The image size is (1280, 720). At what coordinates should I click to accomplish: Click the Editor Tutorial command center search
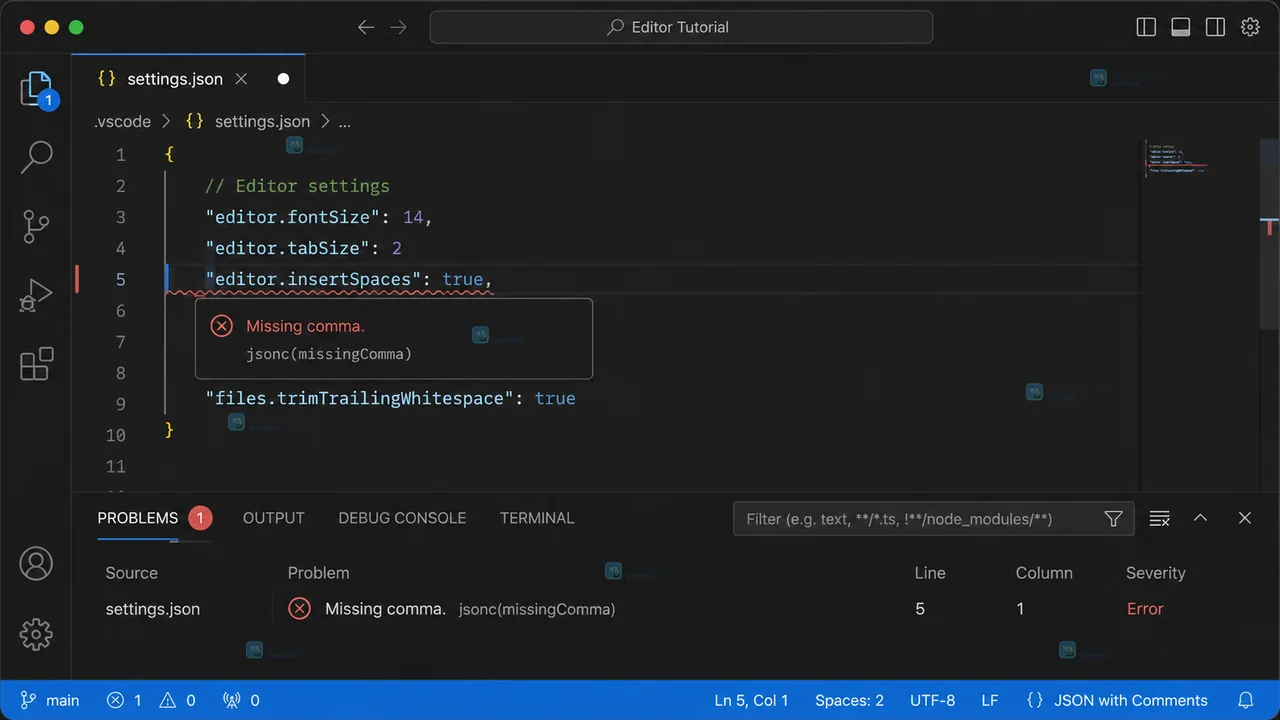pyautogui.click(x=681, y=27)
